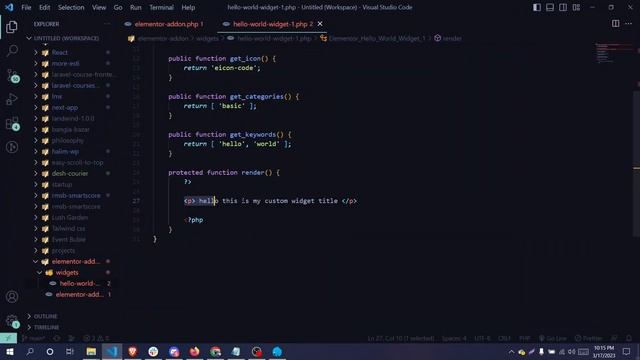640x360 pixels.
Task: Open the Run menu
Action: [x=136, y=7]
